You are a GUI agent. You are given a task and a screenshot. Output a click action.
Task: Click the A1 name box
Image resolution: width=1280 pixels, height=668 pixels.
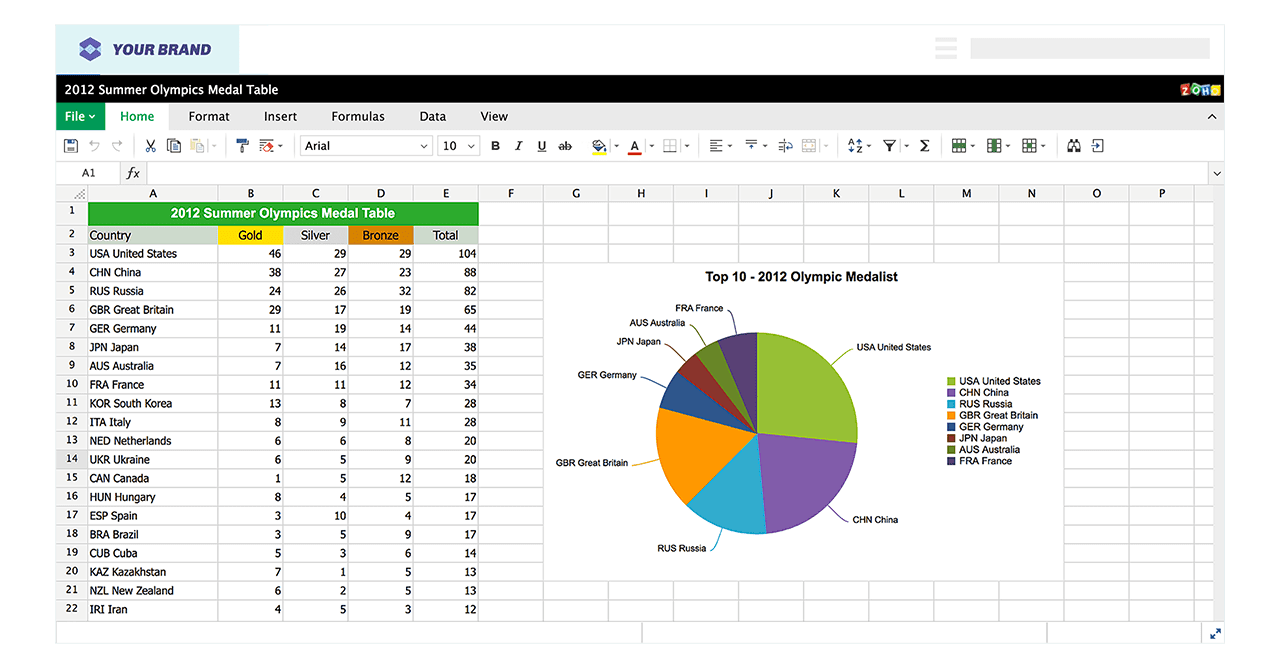89,173
